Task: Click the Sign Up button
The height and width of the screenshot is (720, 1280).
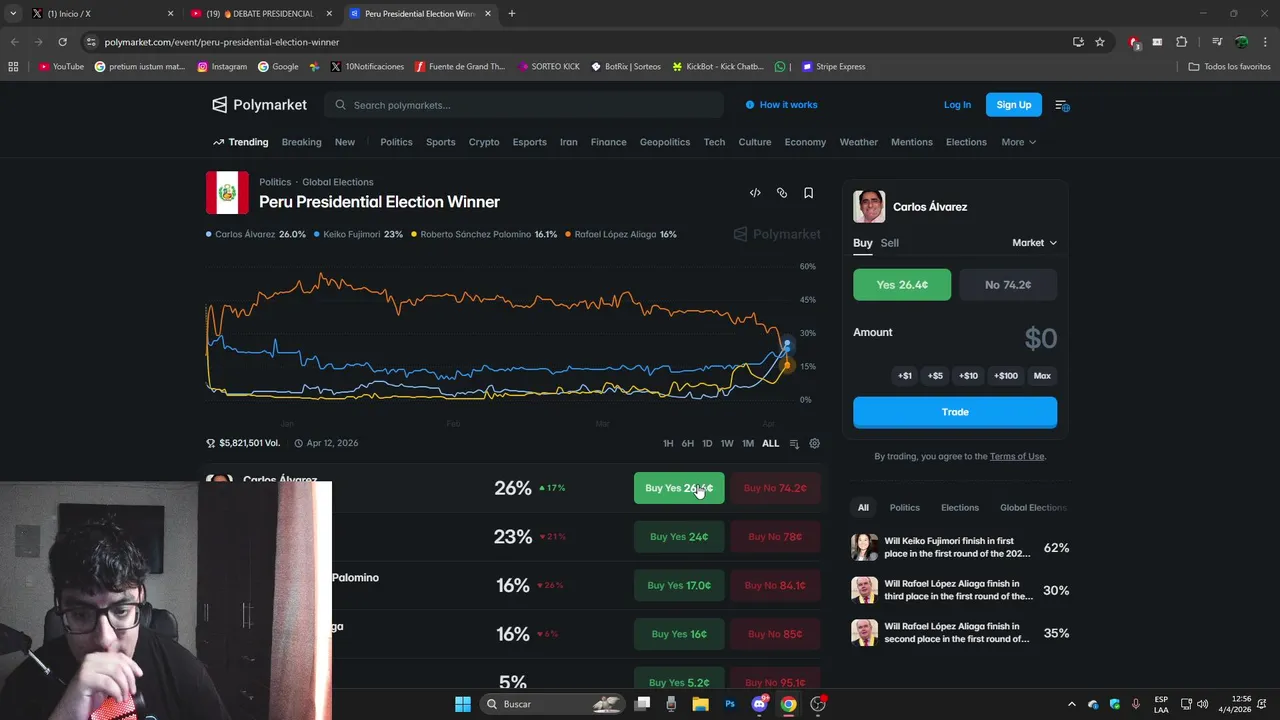Action: click(x=1014, y=105)
